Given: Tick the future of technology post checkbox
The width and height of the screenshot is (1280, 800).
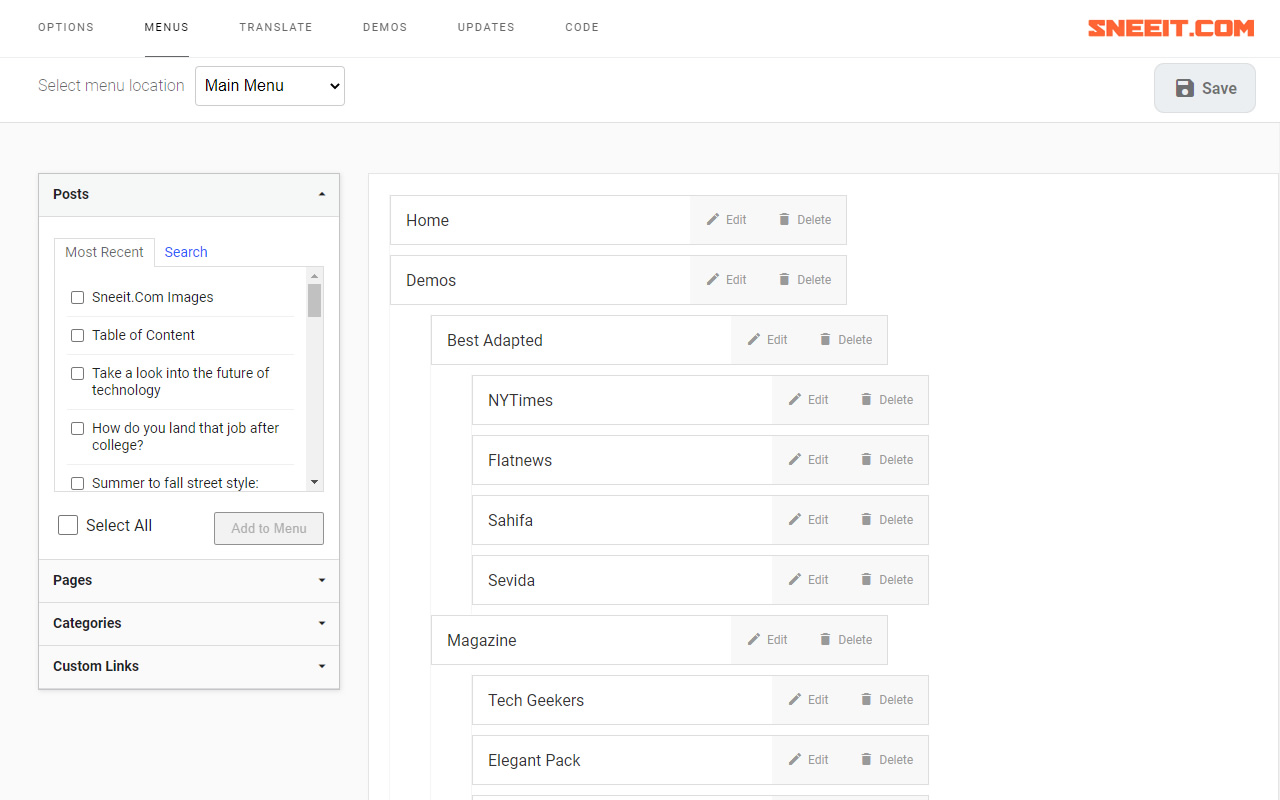Looking at the screenshot, I should point(77,373).
